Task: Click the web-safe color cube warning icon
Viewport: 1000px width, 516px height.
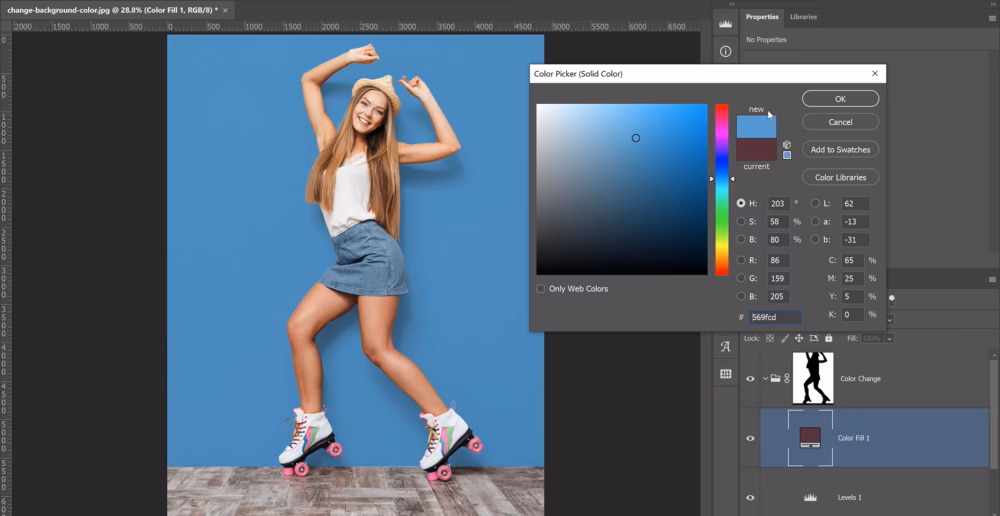Action: pos(787,145)
